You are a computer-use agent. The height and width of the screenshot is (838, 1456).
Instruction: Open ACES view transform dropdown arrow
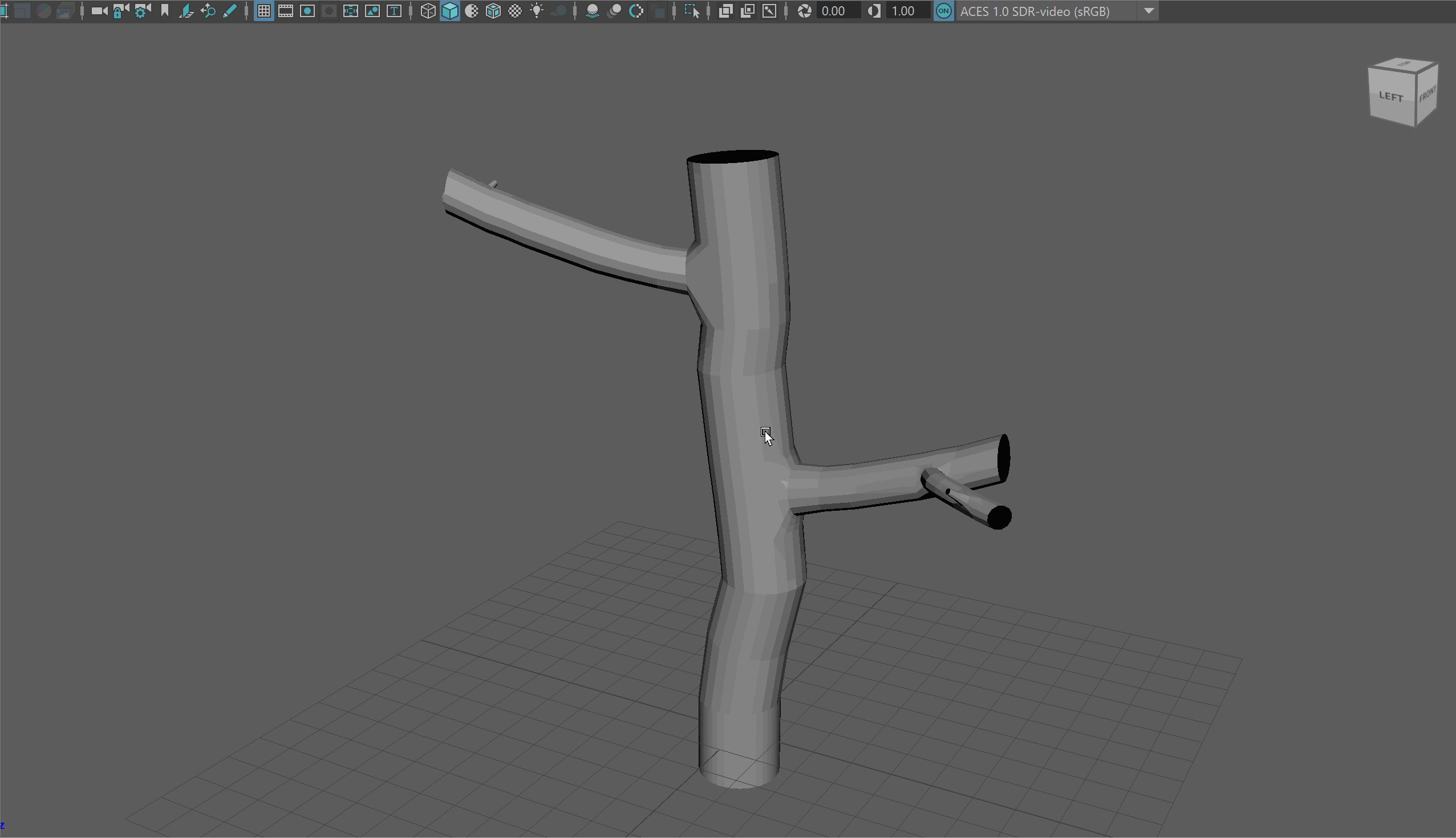click(x=1149, y=11)
